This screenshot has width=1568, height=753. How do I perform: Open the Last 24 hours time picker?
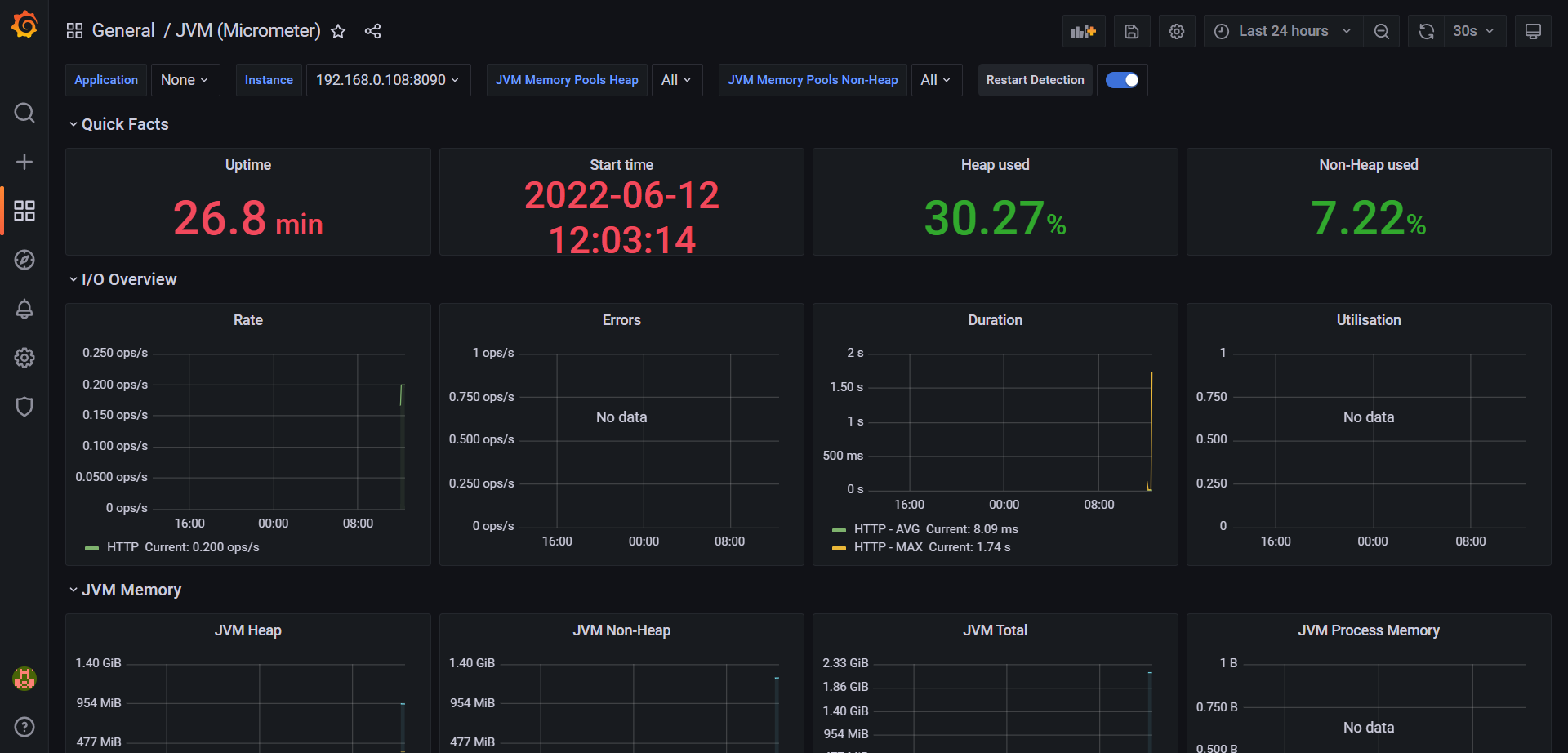(1283, 31)
